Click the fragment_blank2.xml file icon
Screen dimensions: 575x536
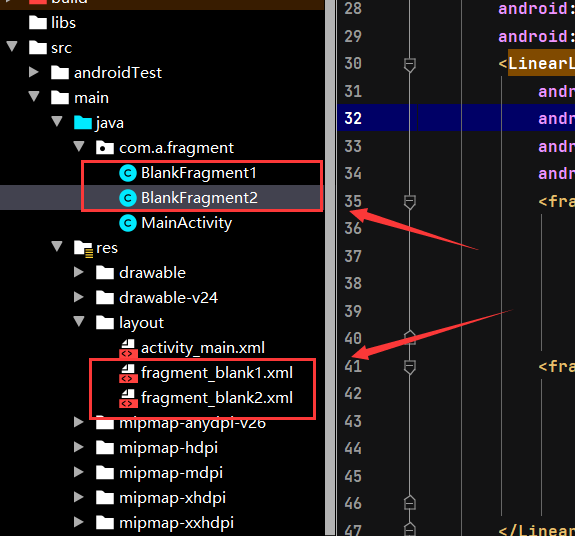point(128,398)
